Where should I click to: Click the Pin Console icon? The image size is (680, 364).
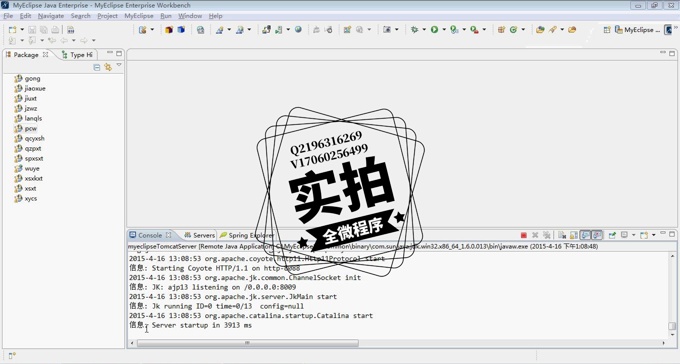tap(612, 235)
